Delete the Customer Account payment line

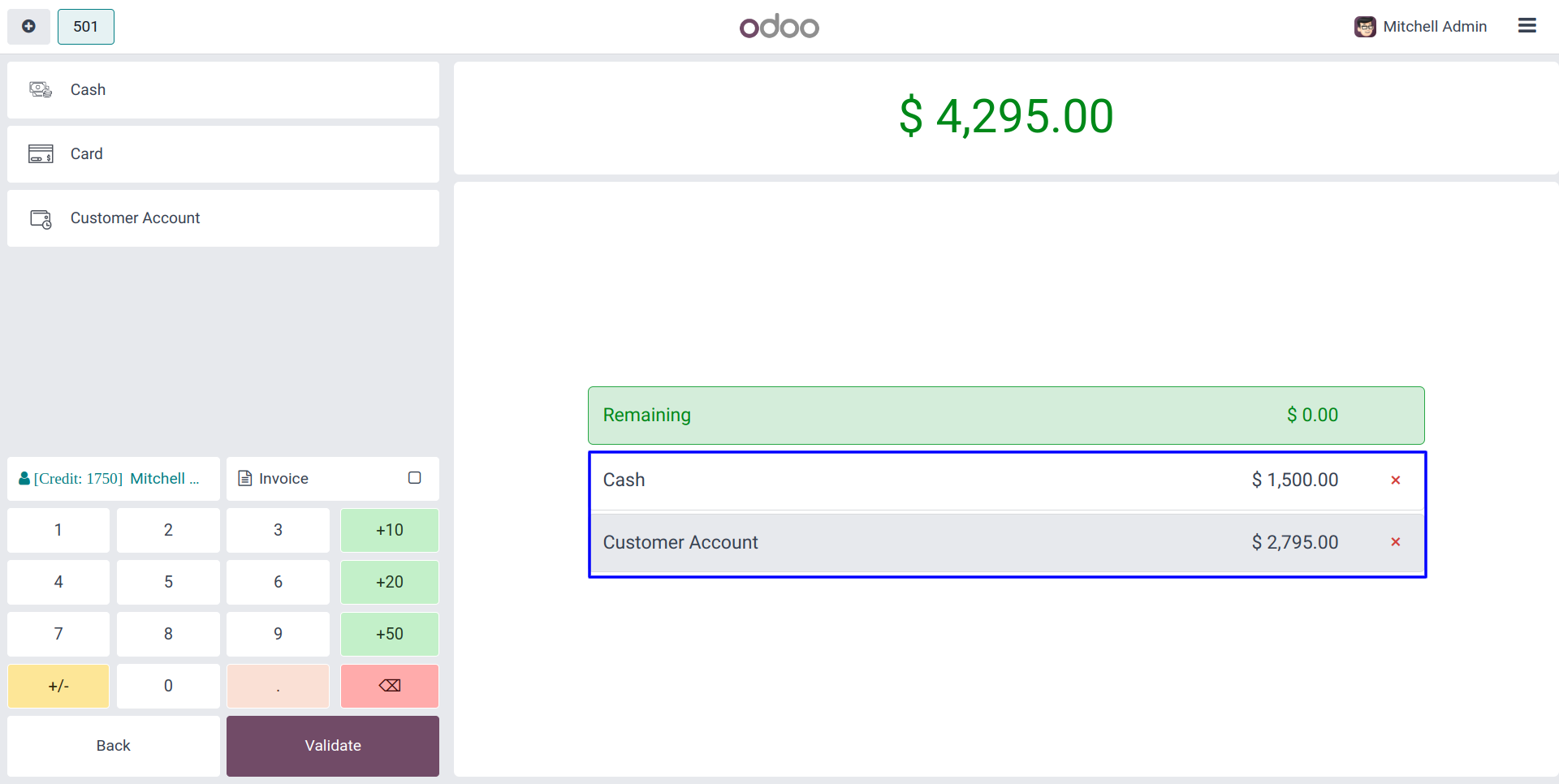pos(1395,542)
